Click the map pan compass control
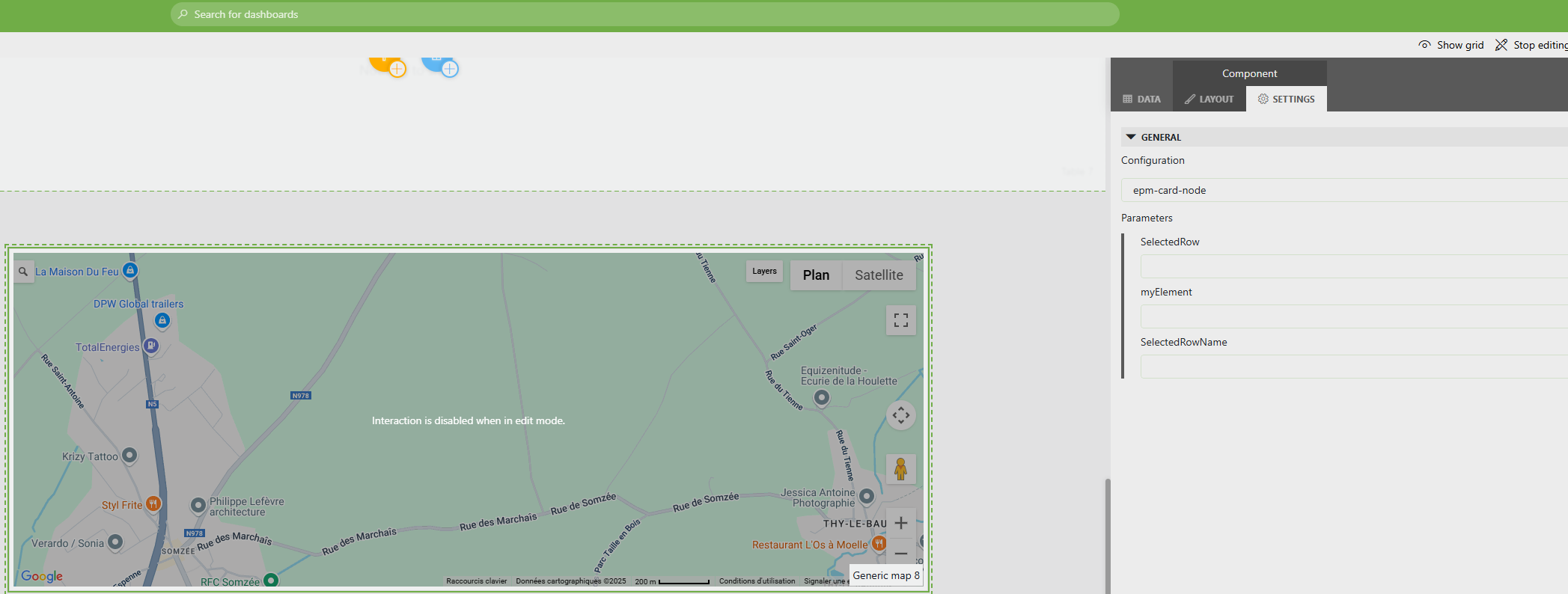The height and width of the screenshot is (594, 1568). tap(901, 414)
